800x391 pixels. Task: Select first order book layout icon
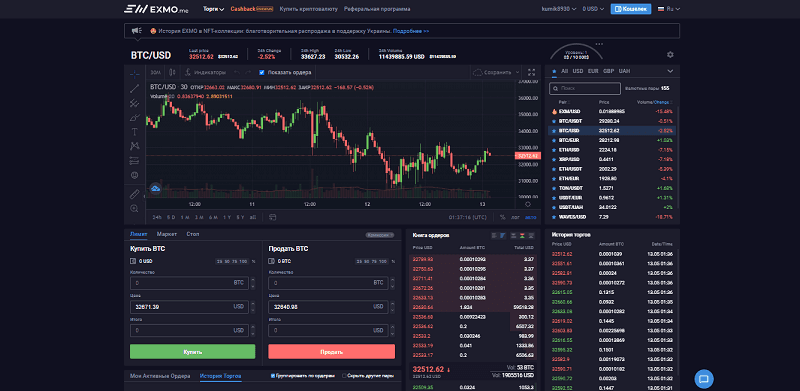pos(494,235)
